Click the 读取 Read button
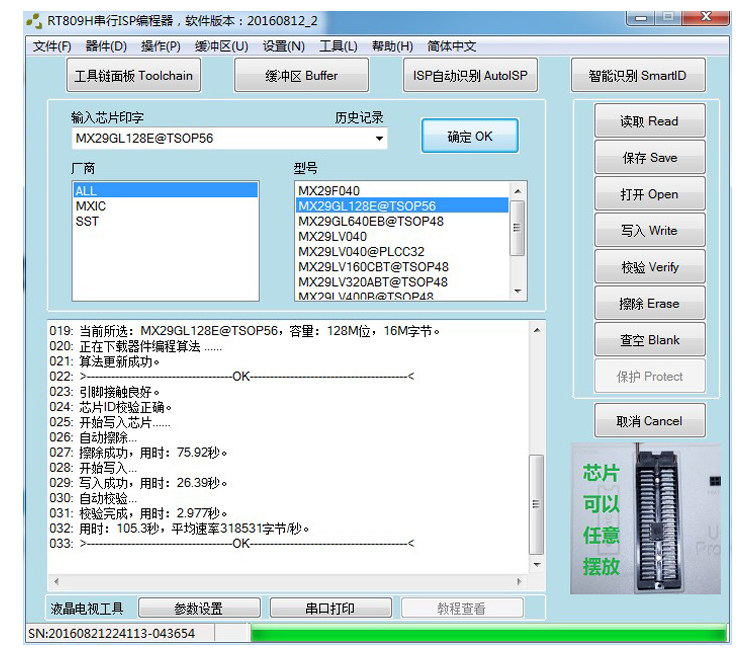Viewport: 750px width, 658px height. (x=649, y=121)
